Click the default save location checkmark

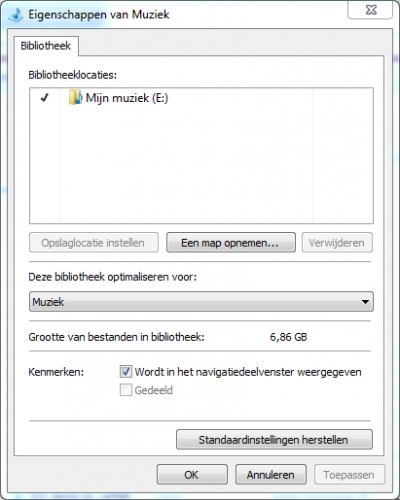point(45,98)
